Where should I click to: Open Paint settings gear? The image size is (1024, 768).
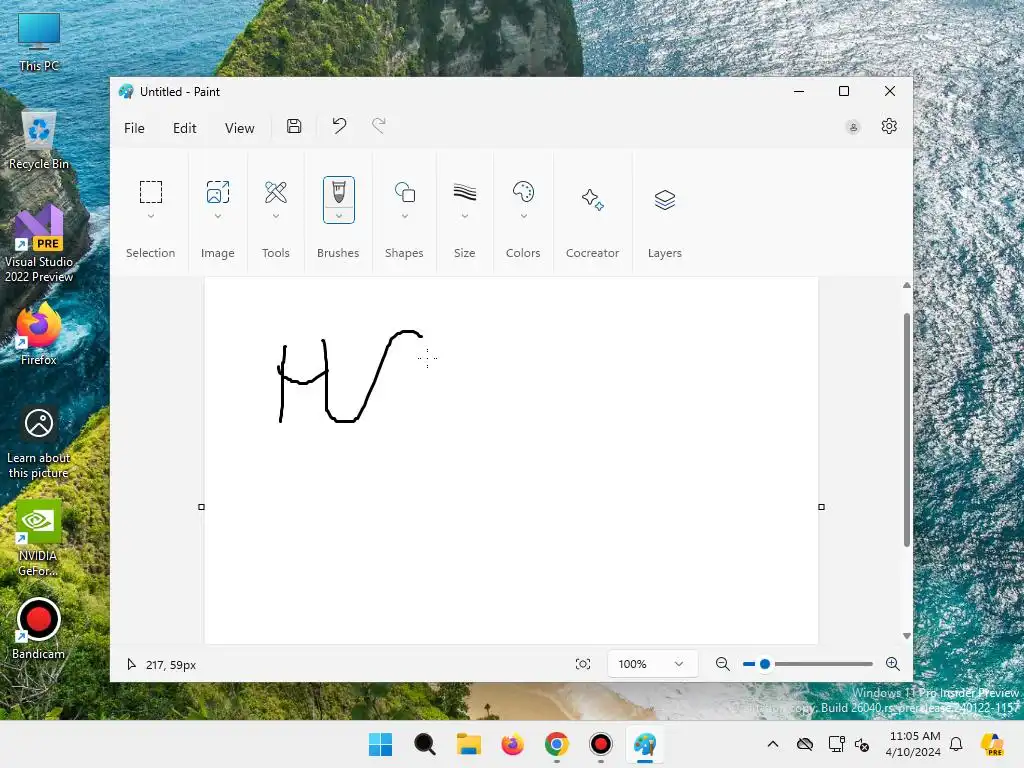(x=889, y=126)
